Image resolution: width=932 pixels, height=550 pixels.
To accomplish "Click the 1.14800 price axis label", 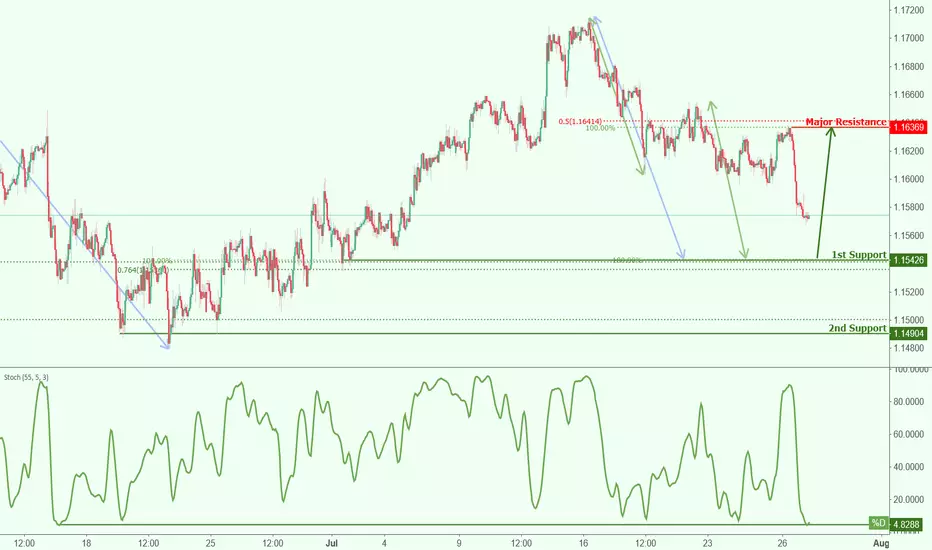I will pos(908,348).
